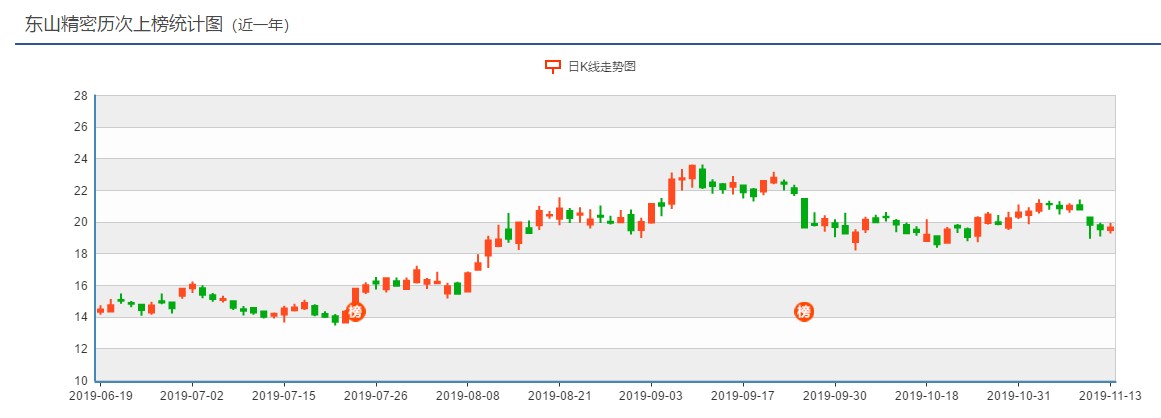Click the 2019-06-19 date label
1161x418 pixels.
(x=100, y=396)
